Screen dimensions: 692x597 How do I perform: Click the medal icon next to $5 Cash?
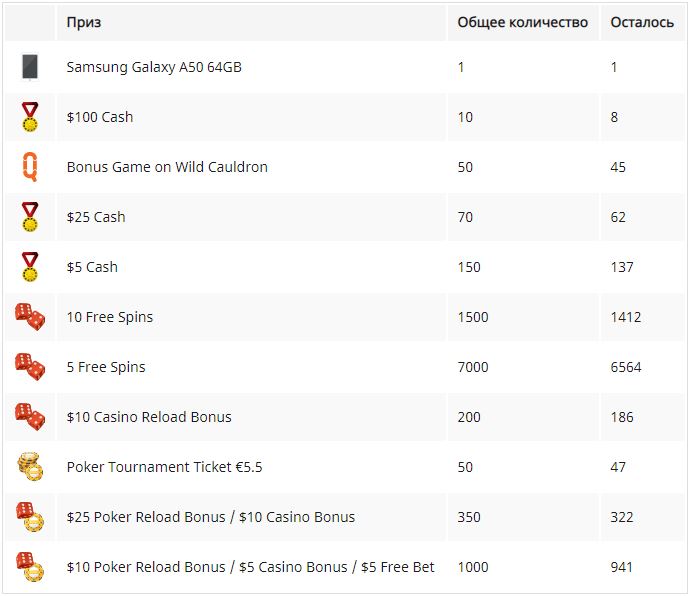(30, 267)
